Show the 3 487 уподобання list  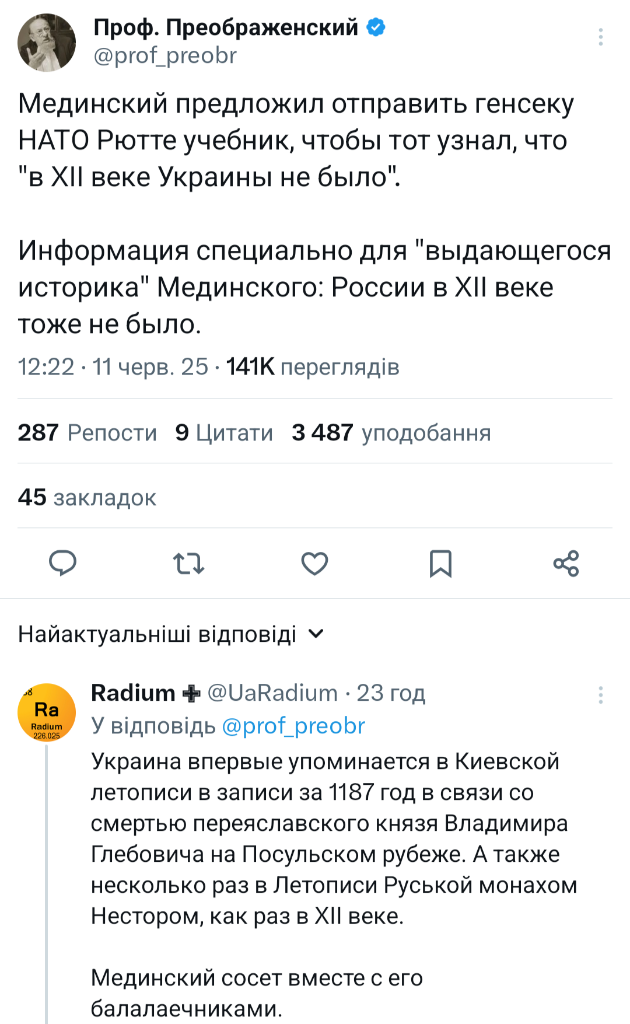[391, 433]
